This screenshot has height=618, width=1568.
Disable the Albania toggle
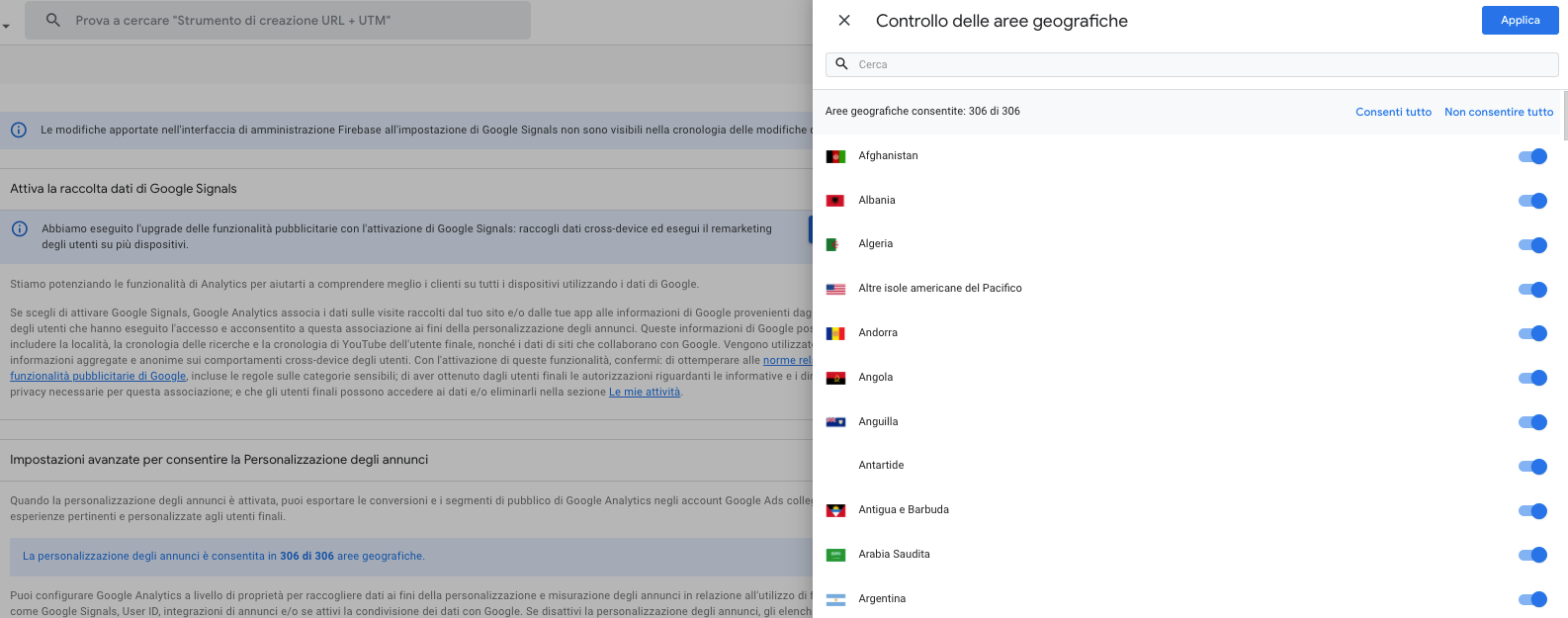[x=1532, y=201]
